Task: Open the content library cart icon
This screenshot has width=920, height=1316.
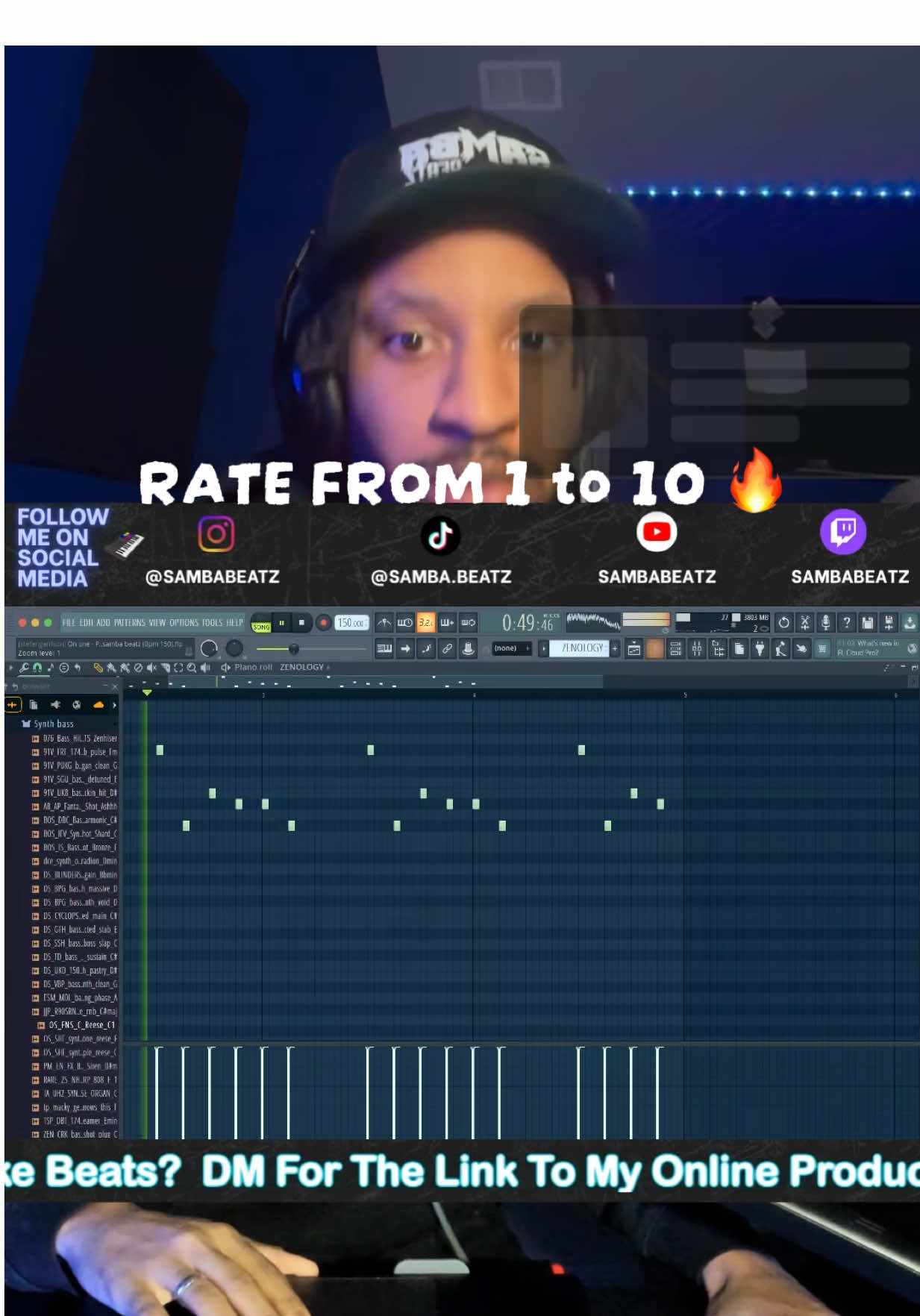Action: pos(822,648)
